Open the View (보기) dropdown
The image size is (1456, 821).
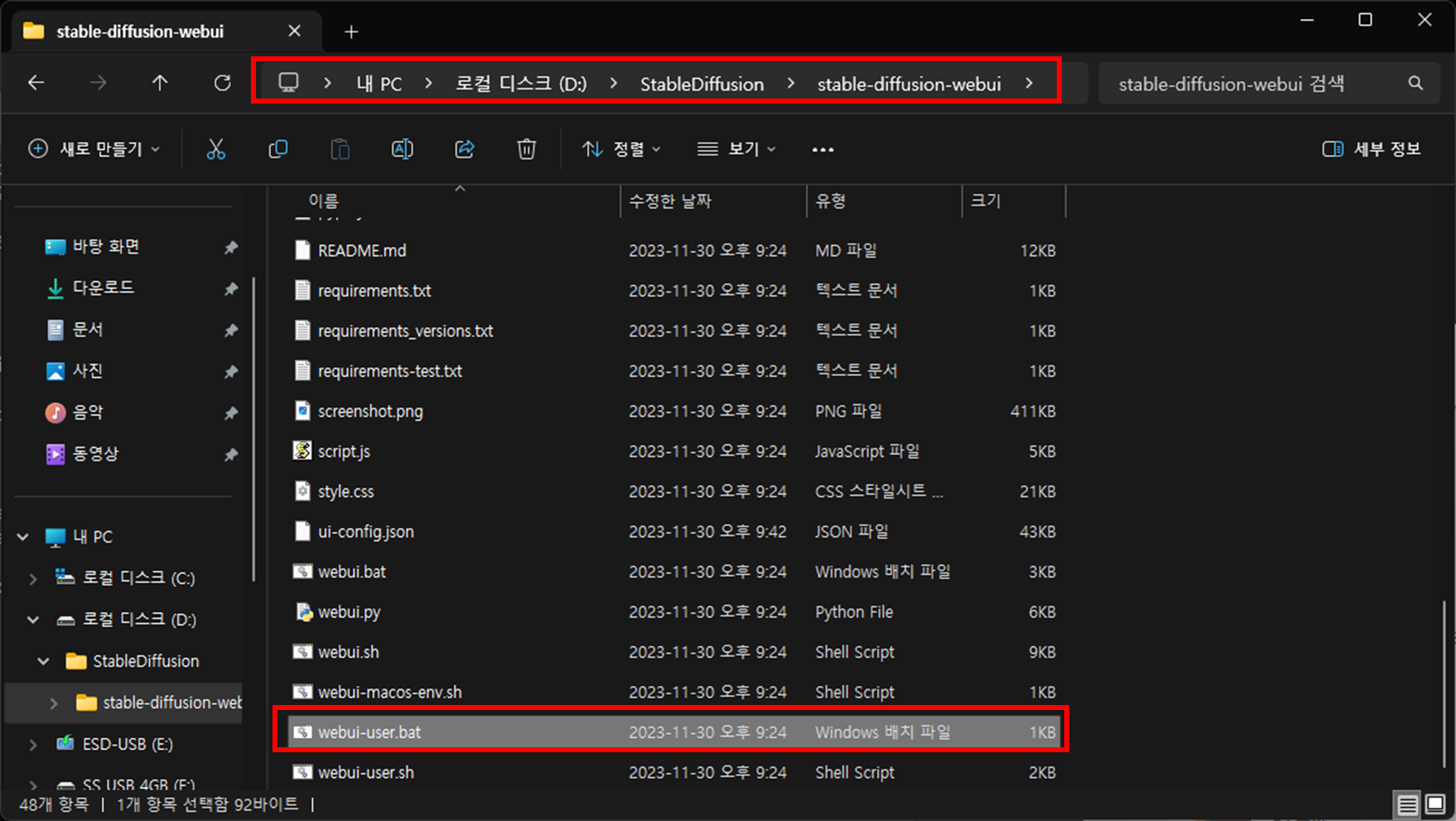[736, 149]
